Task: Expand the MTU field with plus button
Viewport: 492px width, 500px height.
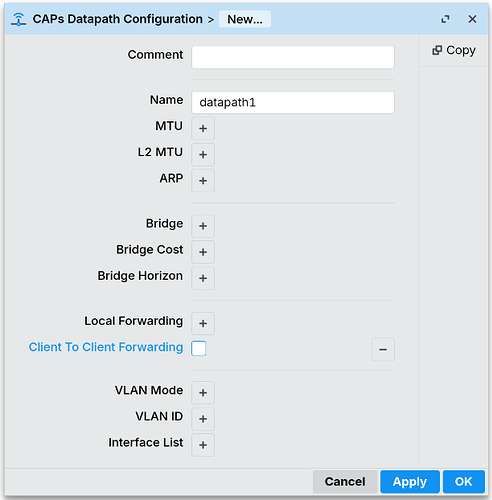Action: [x=203, y=128]
